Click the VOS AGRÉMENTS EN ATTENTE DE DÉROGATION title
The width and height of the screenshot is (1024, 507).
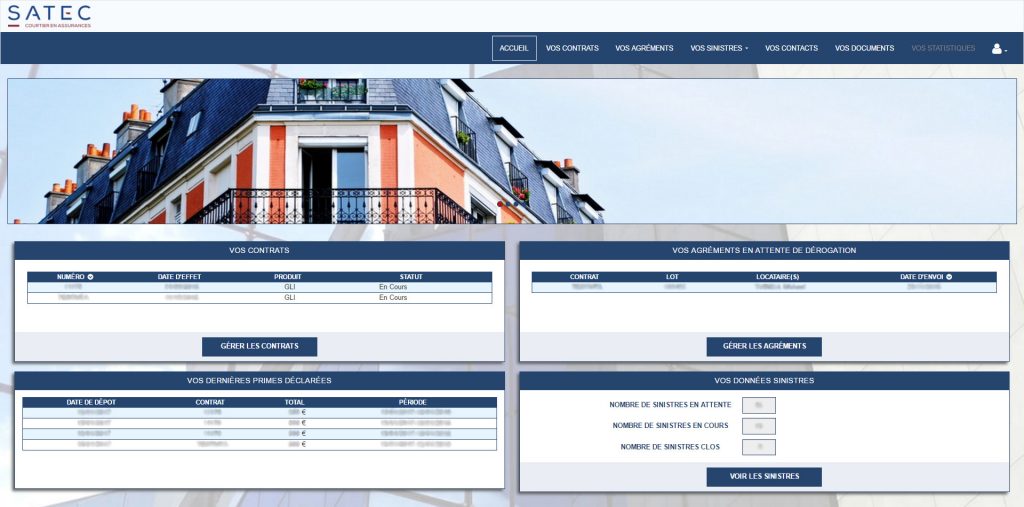click(x=764, y=251)
